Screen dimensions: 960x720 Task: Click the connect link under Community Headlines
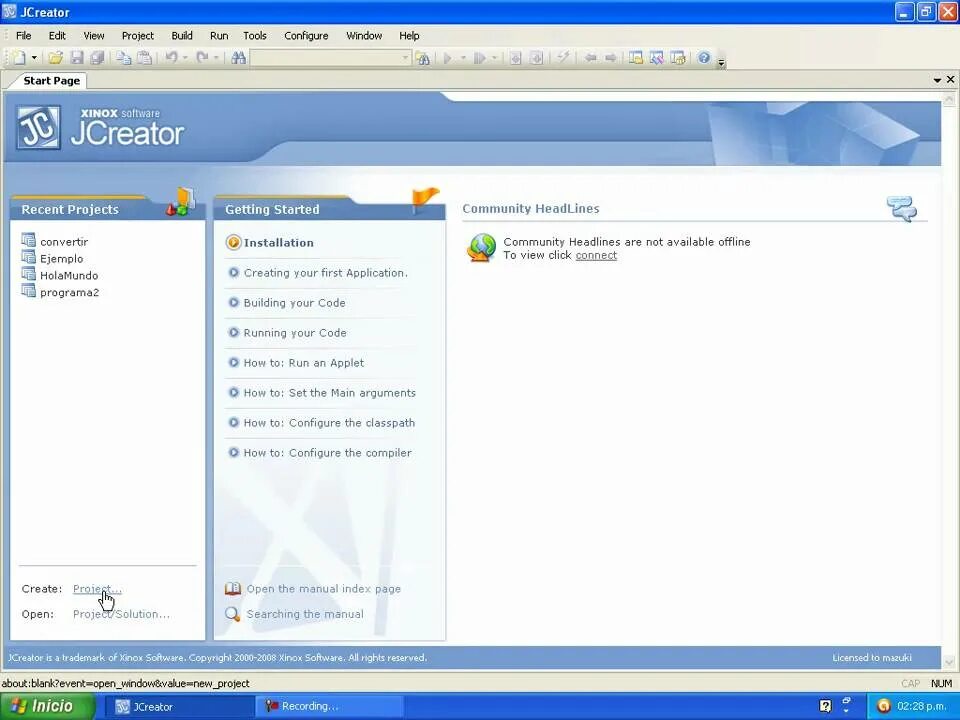(x=596, y=255)
